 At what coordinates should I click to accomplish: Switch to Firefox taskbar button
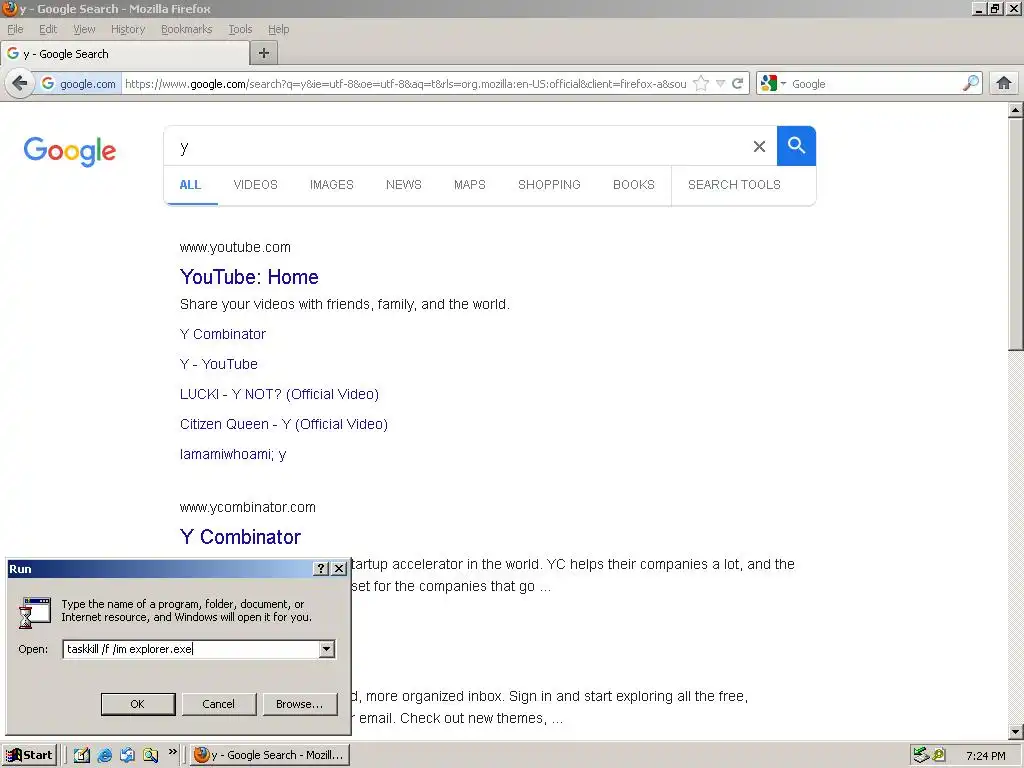[x=270, y=755]
